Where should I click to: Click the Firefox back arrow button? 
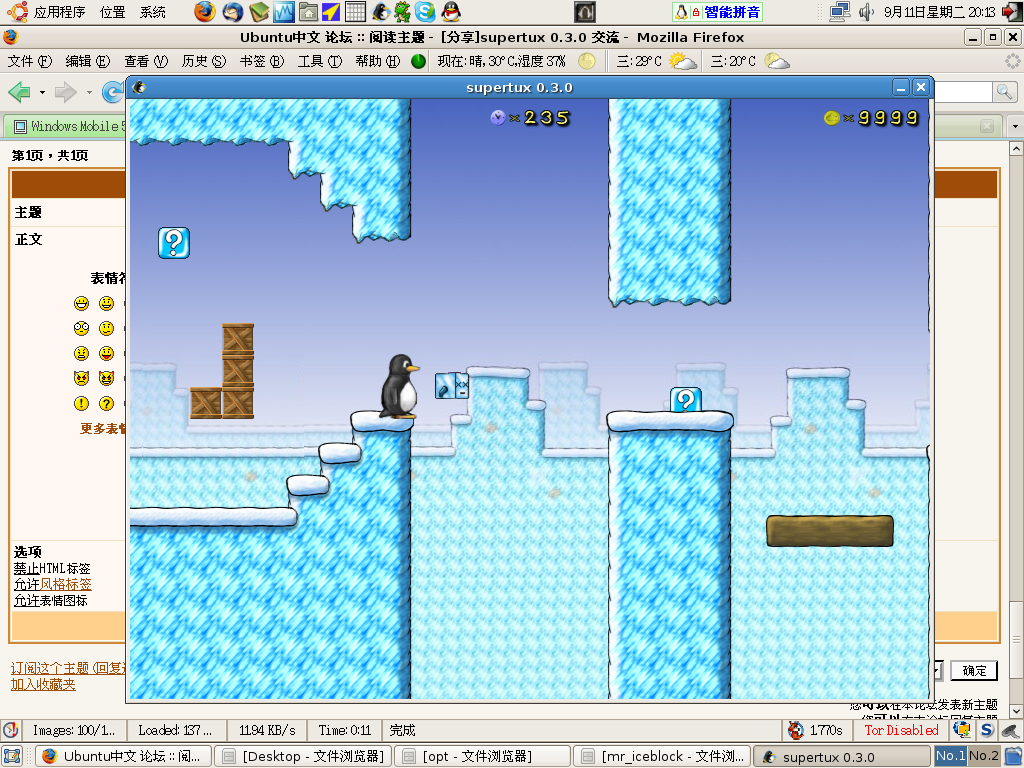(x=20, y=92)
